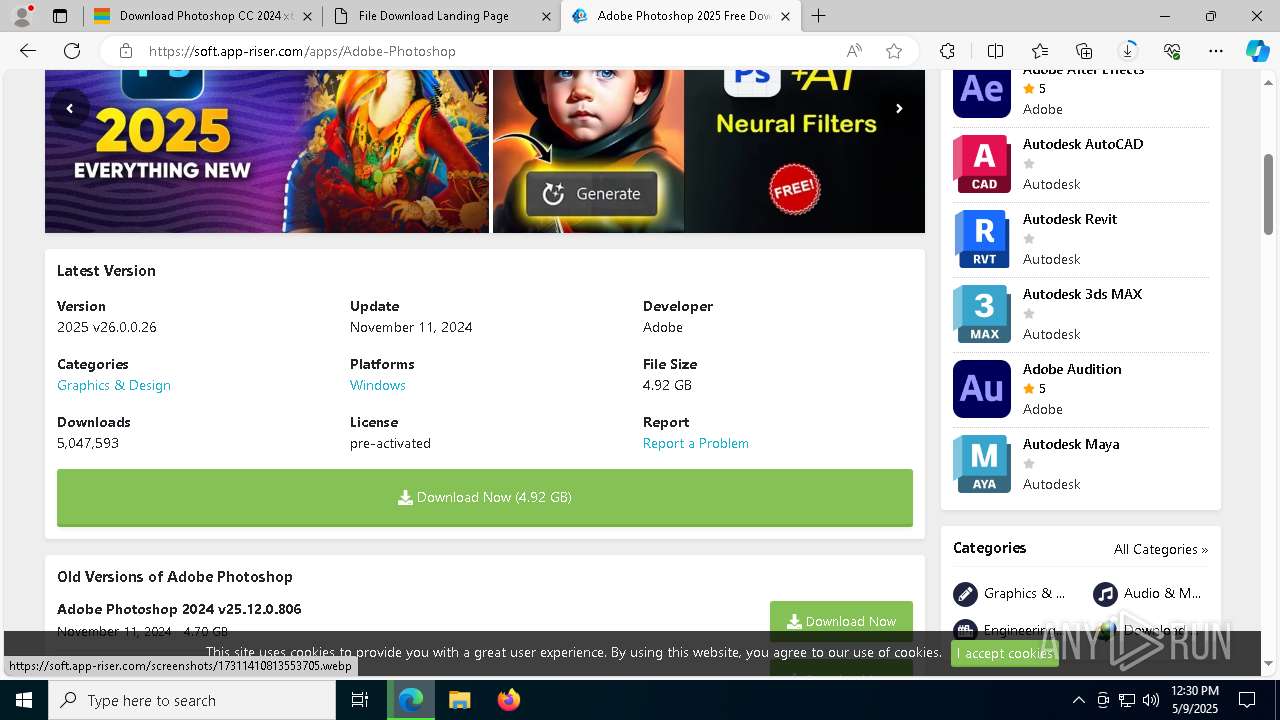The height and width of the screenshot is (720, 1280).
Task: Open Favorites list icon
Action: coord(1040,51)
